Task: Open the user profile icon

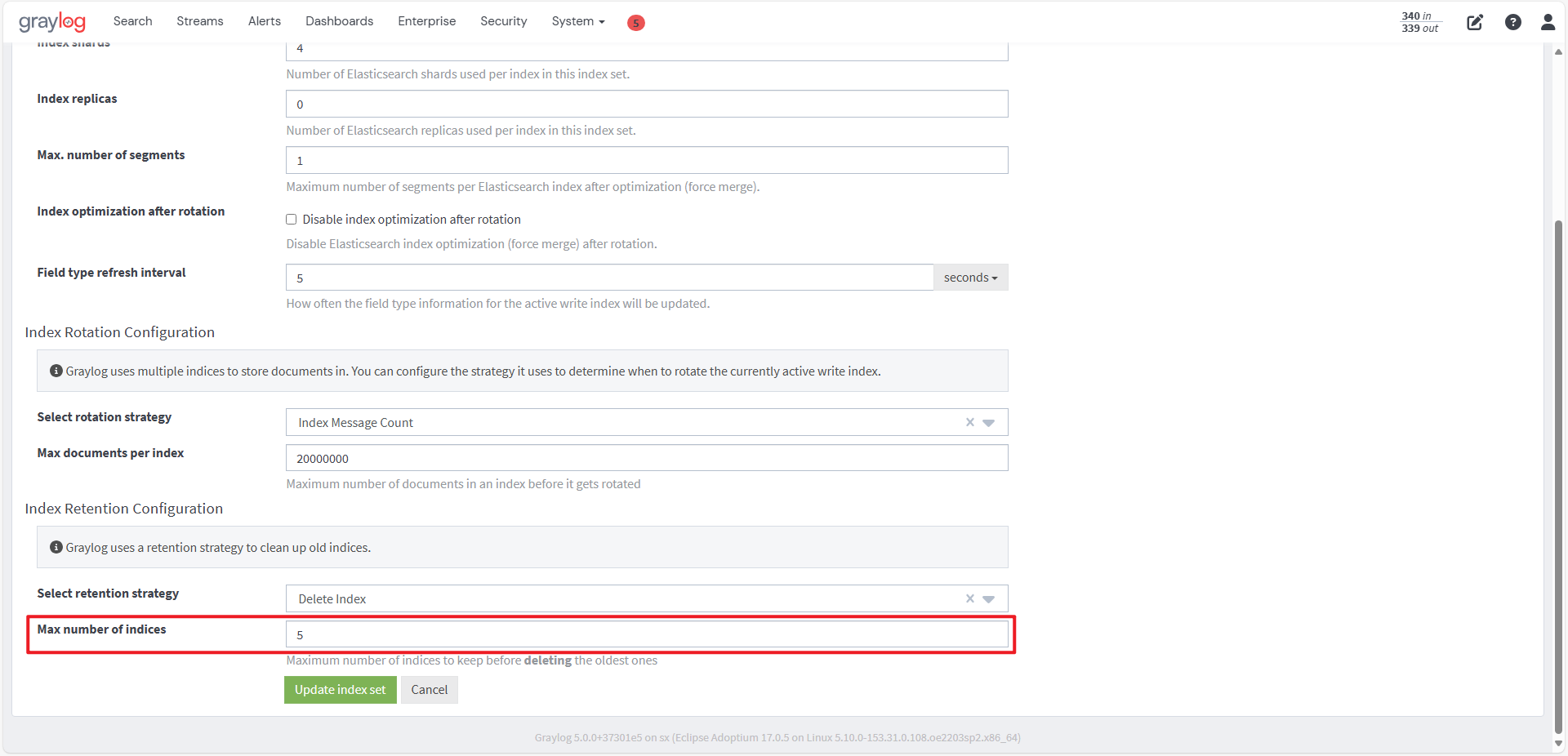Action: click(1548, 22)
